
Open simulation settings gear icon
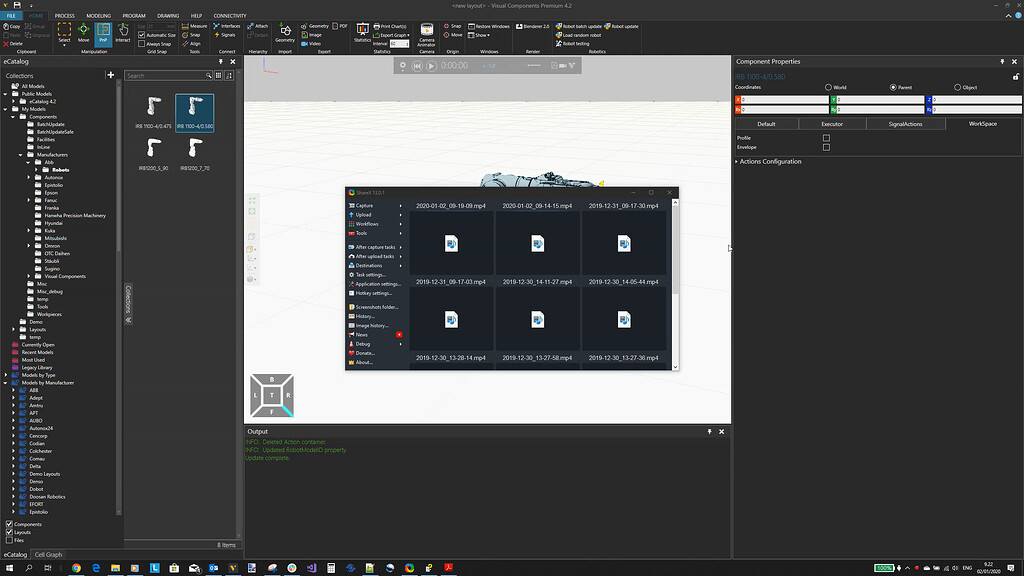pos(403,66)
